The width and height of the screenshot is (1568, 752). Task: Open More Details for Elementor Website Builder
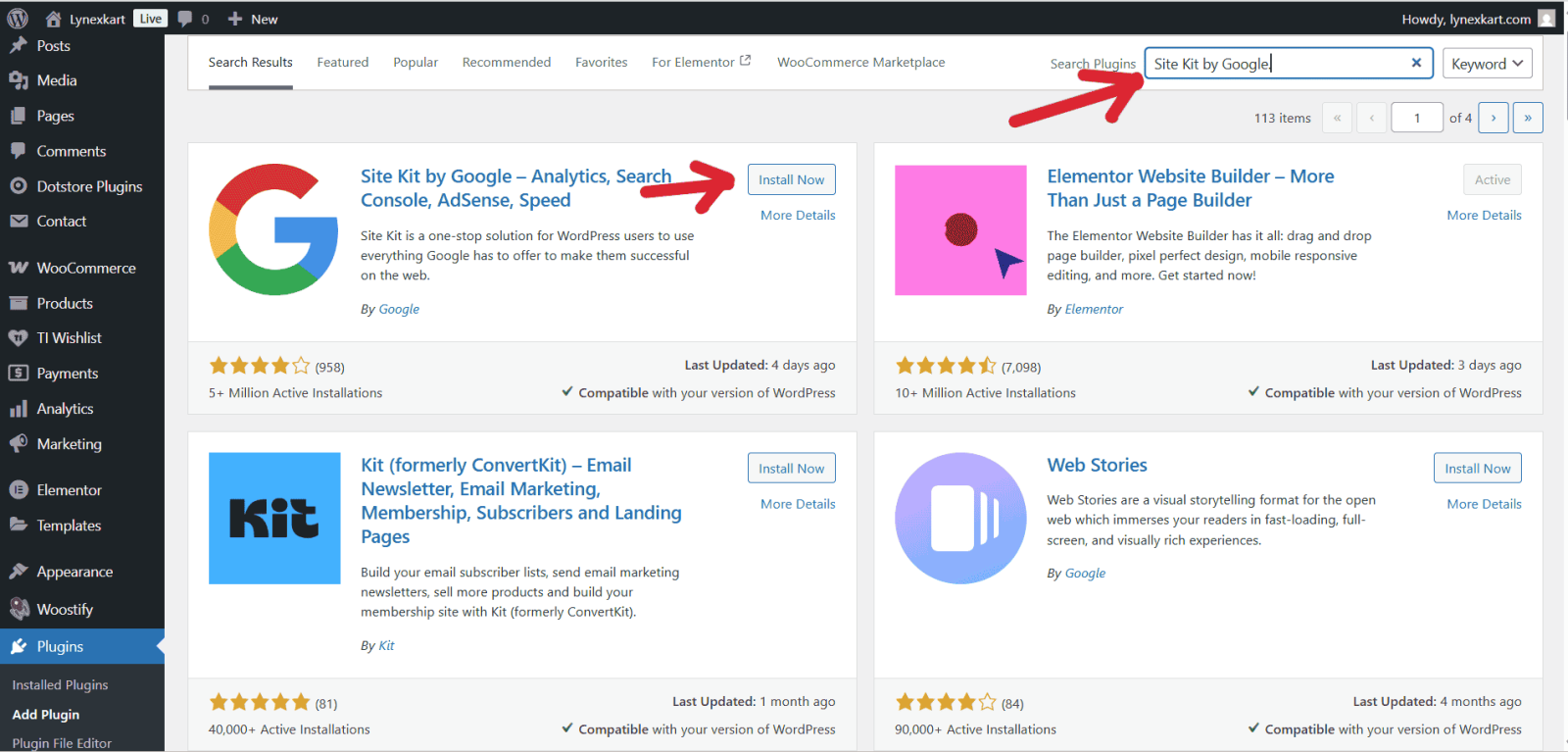tap(1484, 215)
